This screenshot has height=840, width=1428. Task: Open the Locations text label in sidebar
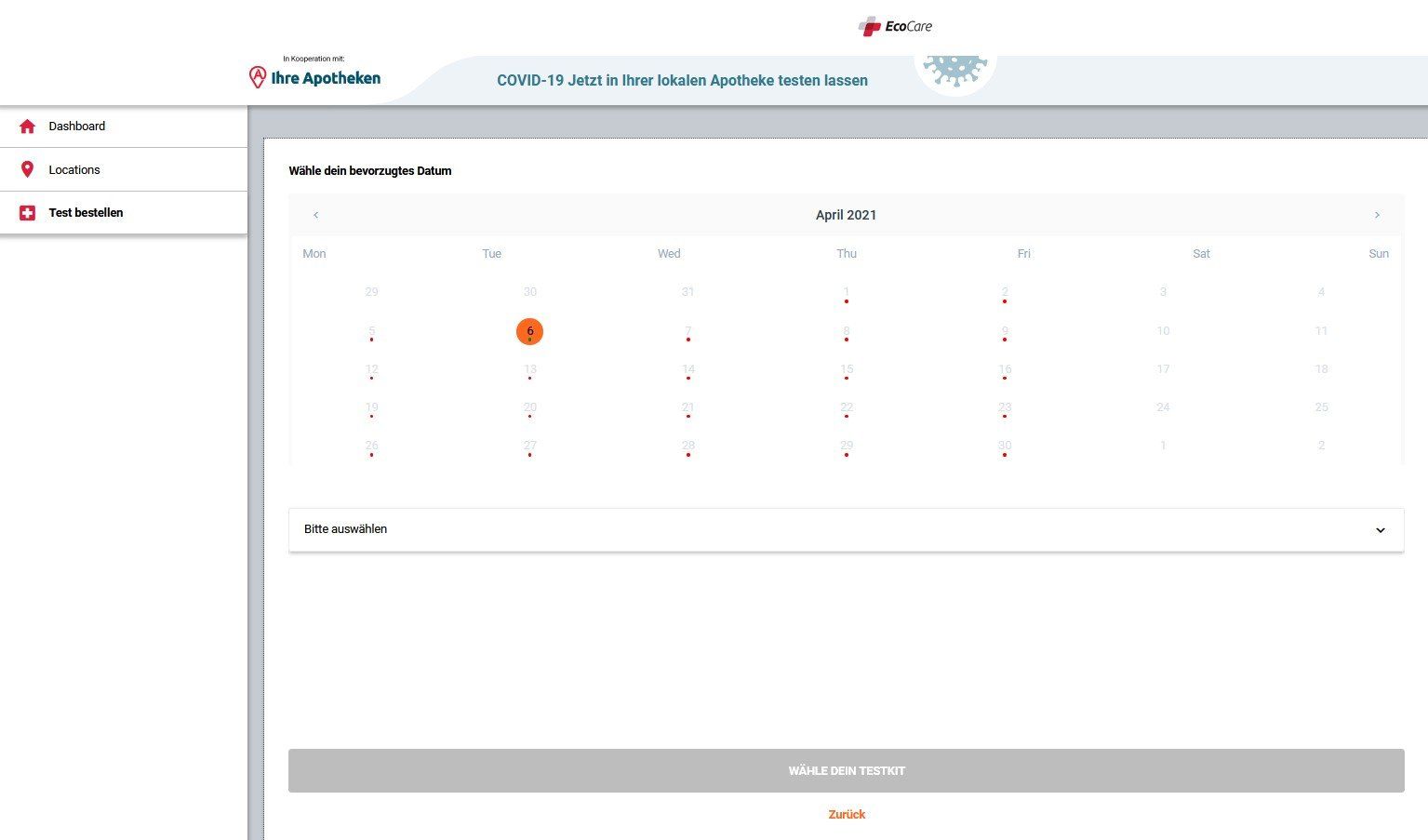pos(74,170)
